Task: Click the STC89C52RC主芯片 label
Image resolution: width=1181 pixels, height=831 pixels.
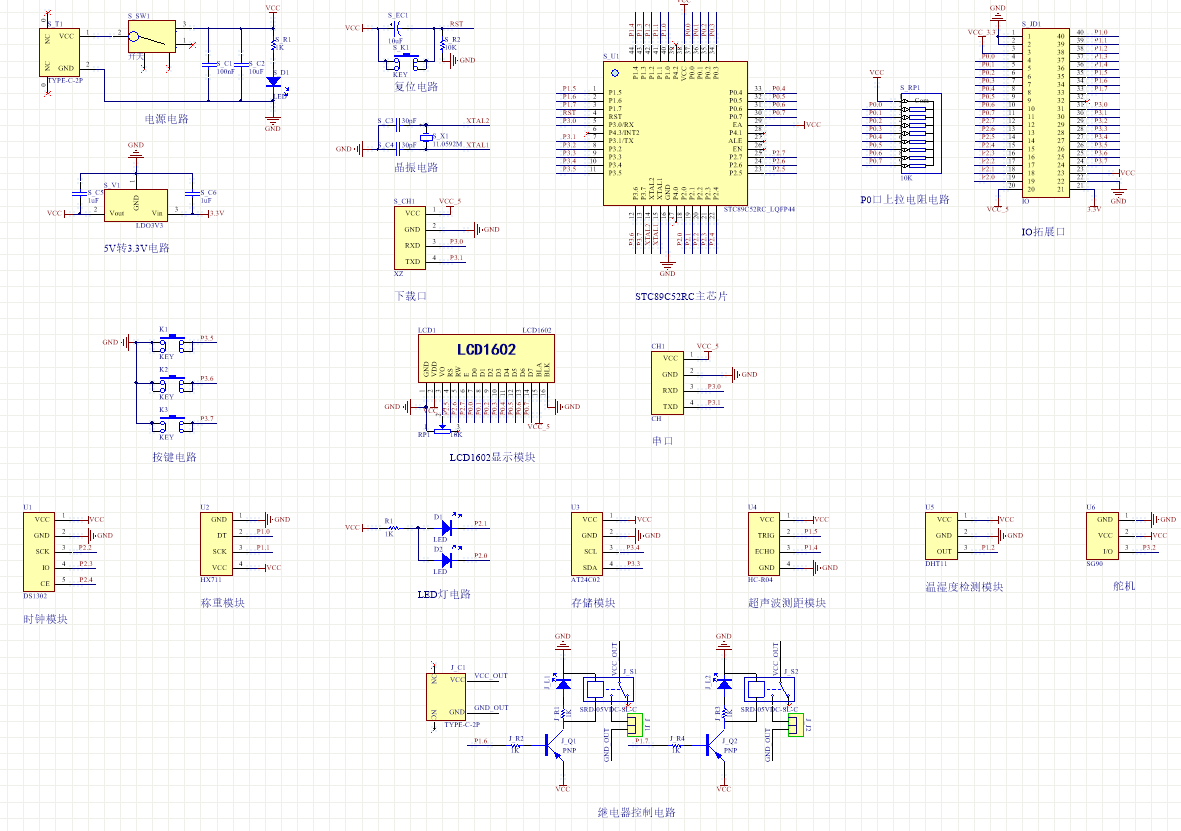Action: [x=682, y=296]
